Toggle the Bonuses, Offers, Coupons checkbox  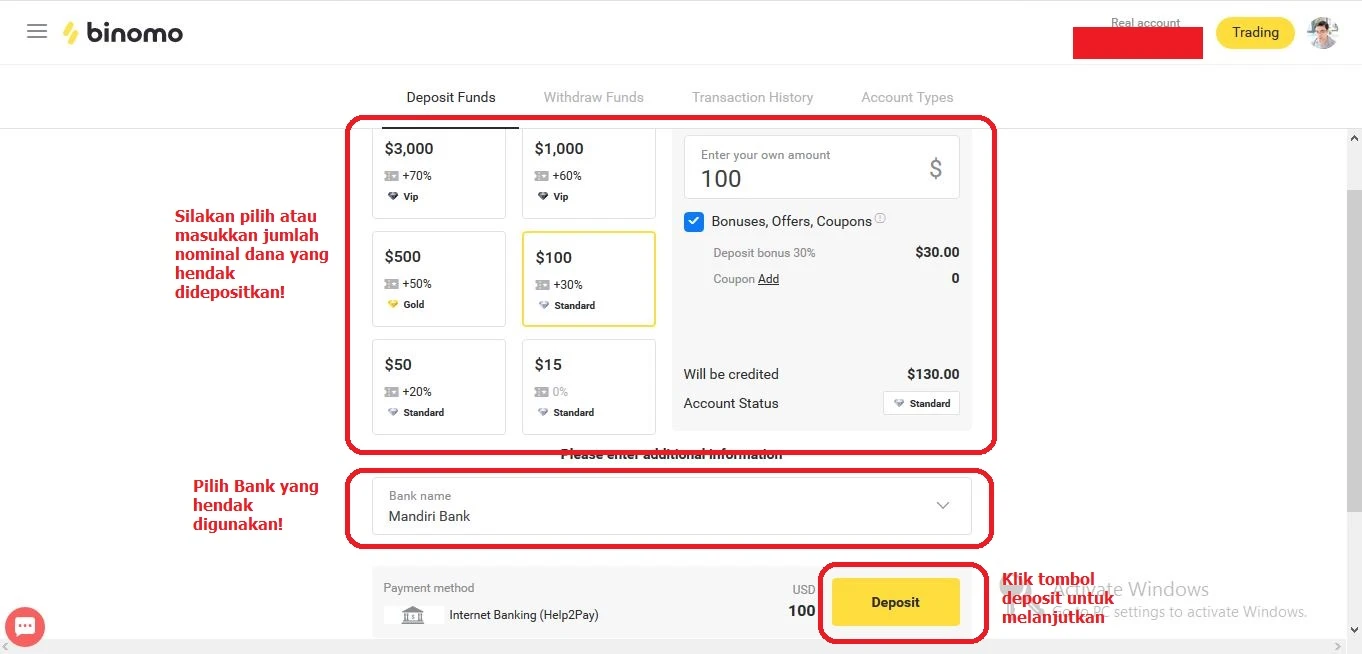(x=694, y=222)
